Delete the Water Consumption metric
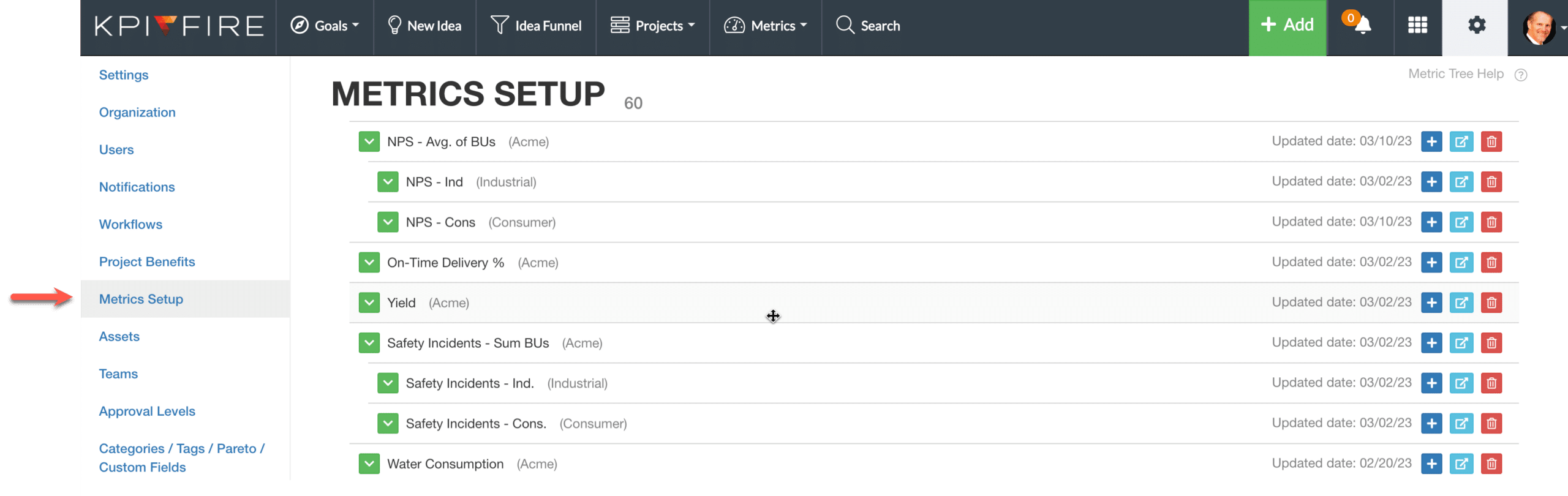 (x=1491, y=464)
